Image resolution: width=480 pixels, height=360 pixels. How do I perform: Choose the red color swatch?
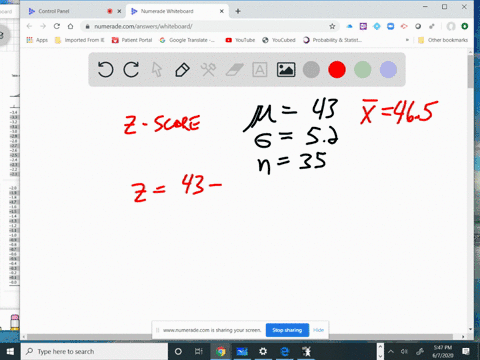(337, 70)
